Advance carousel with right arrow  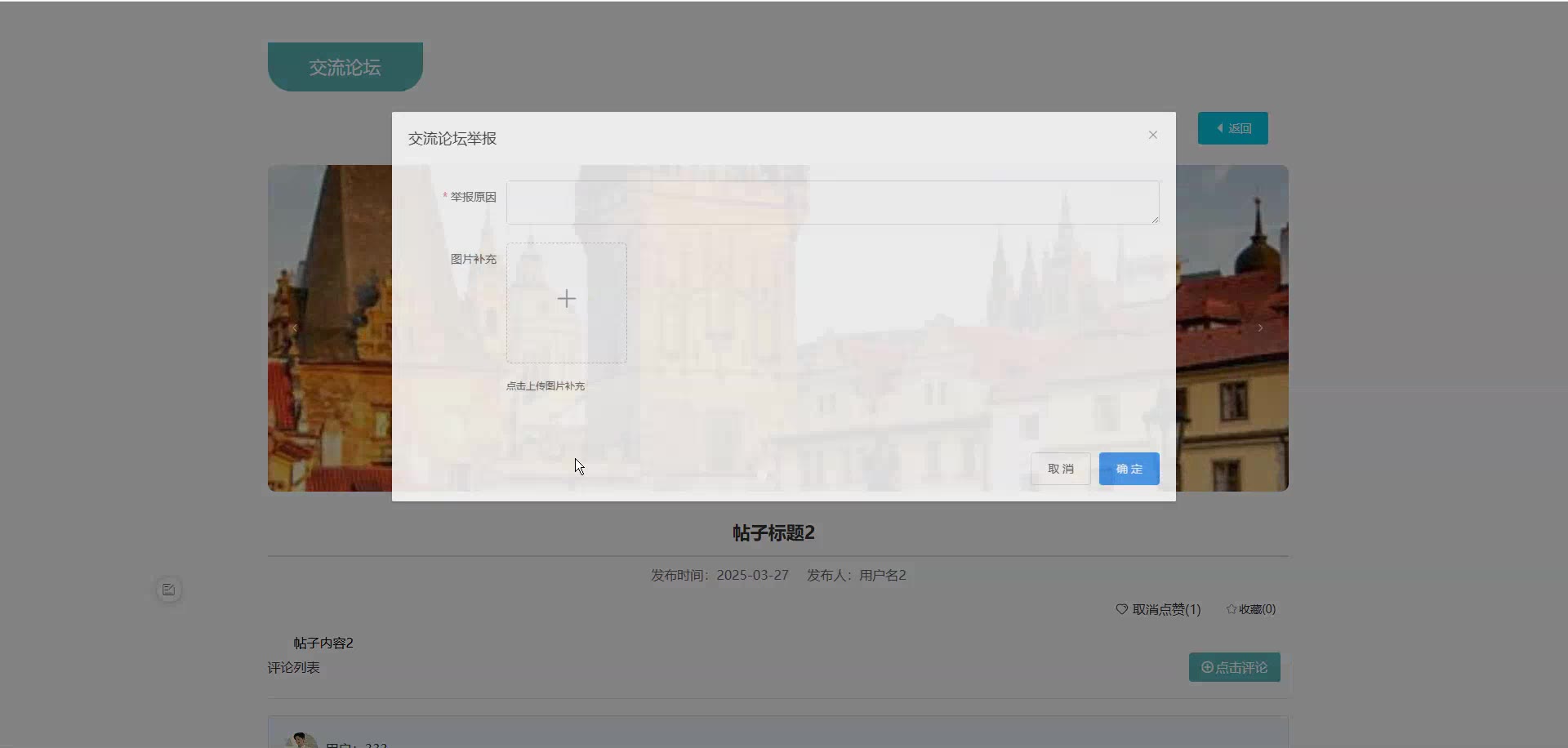point(1260,328)
